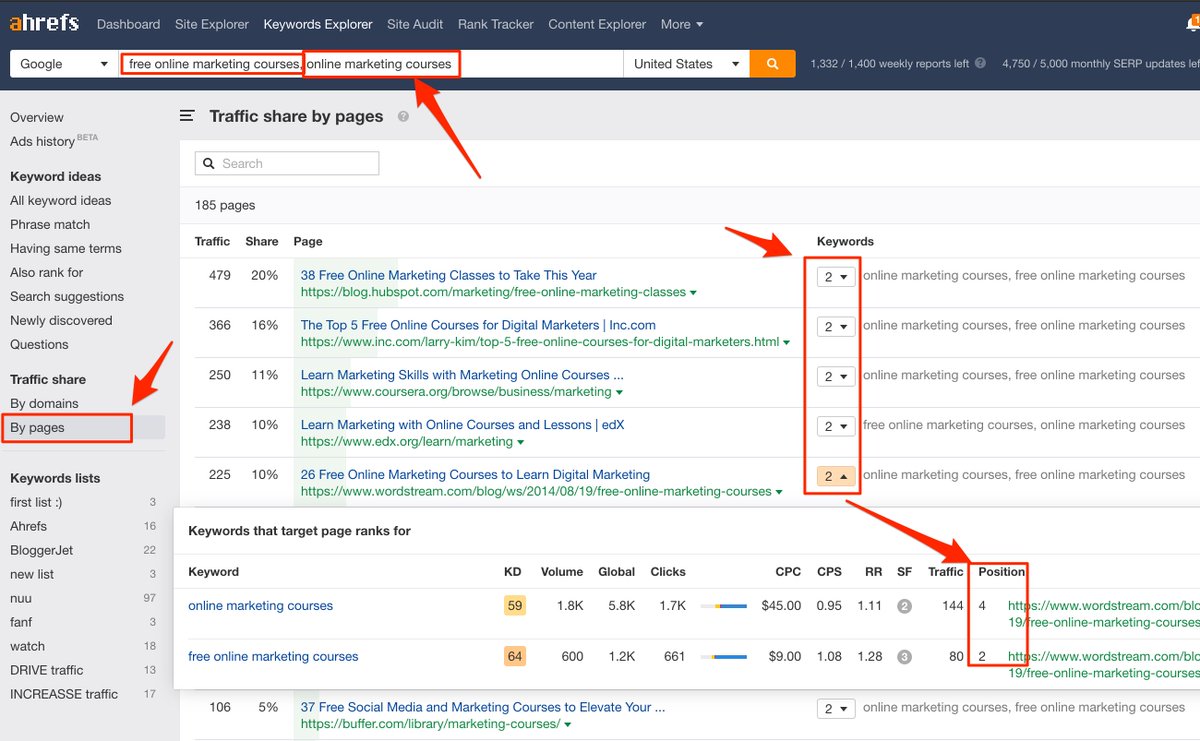Open Questions report
This screenshot has height=741, width=1200.
(x=39, y=345)
